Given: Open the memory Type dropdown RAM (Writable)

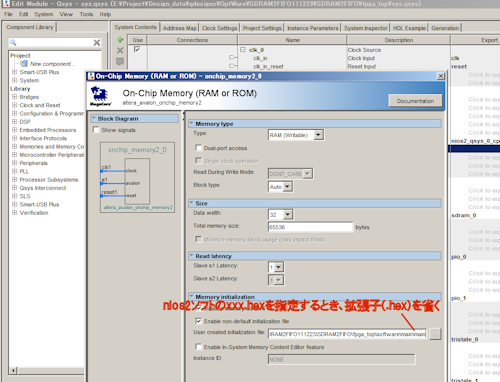Looking at the screenshot, I should pos(296,135).
